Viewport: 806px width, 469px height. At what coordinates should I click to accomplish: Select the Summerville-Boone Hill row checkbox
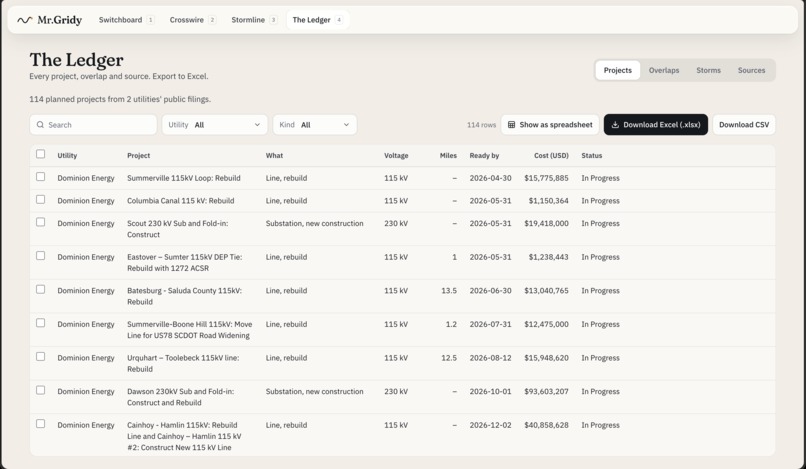(x=41, y=322)
